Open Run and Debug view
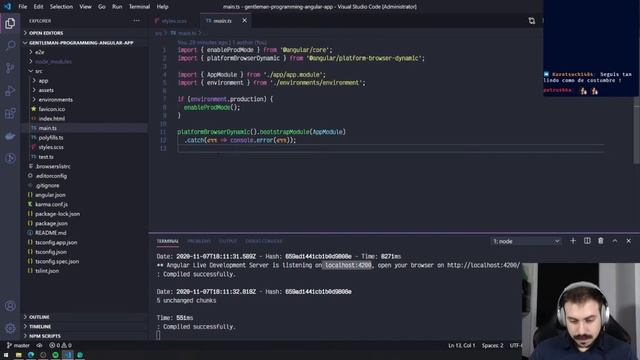 click(10, 91)
